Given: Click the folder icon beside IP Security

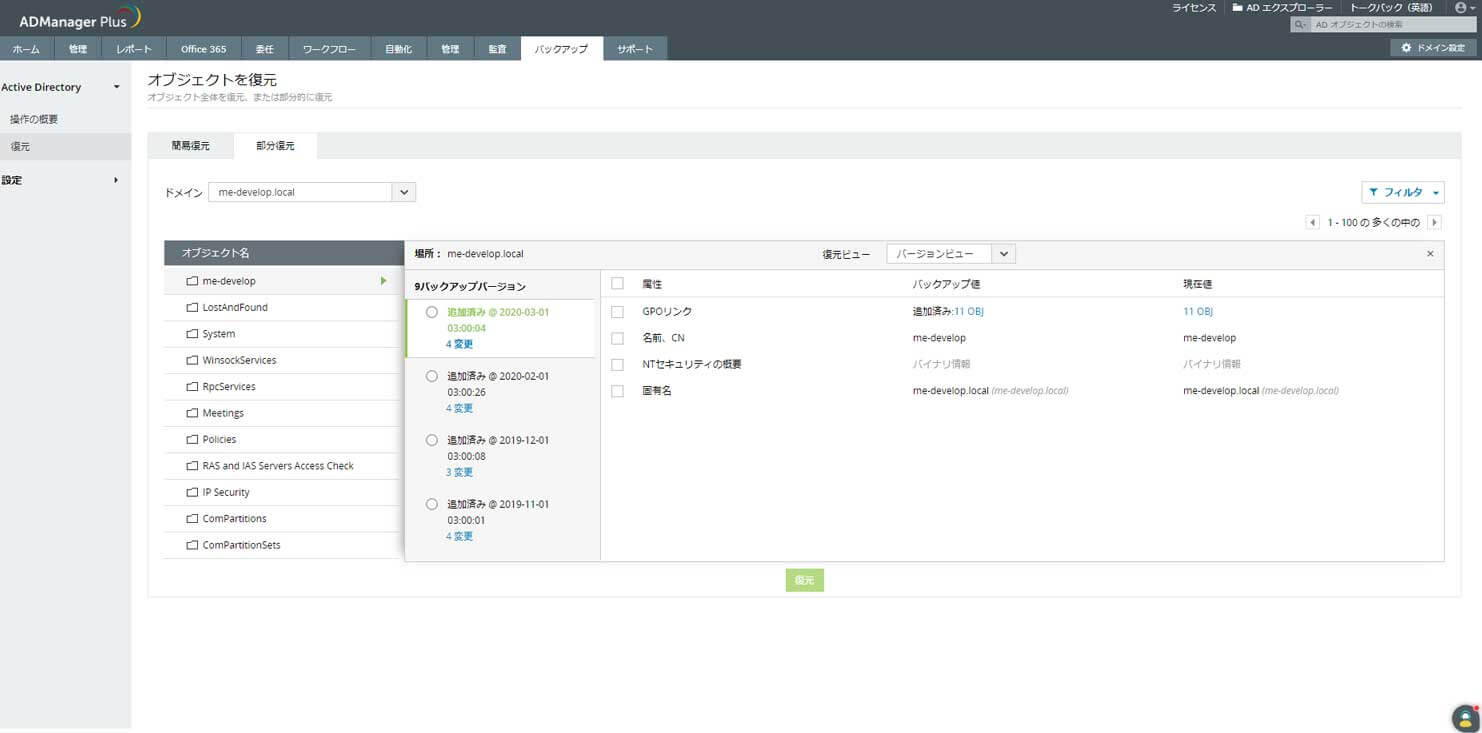Looking at the screenshot, I should tap(192, 492).
